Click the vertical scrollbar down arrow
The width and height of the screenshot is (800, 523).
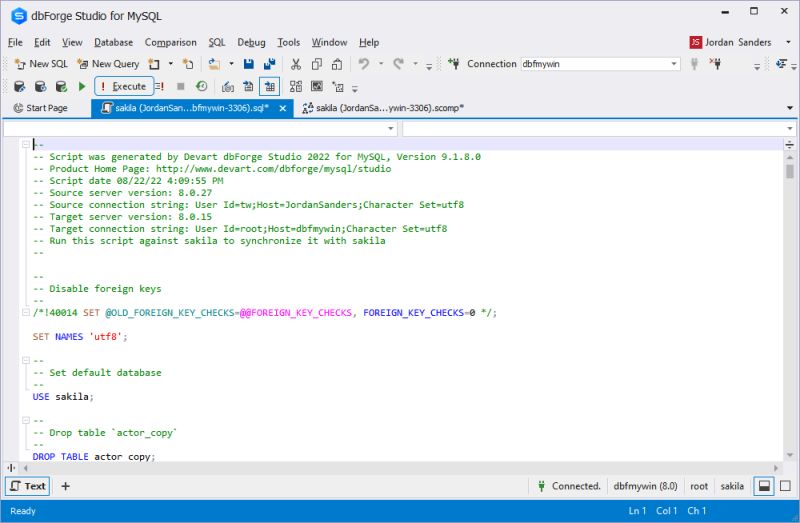pos(789,455)
